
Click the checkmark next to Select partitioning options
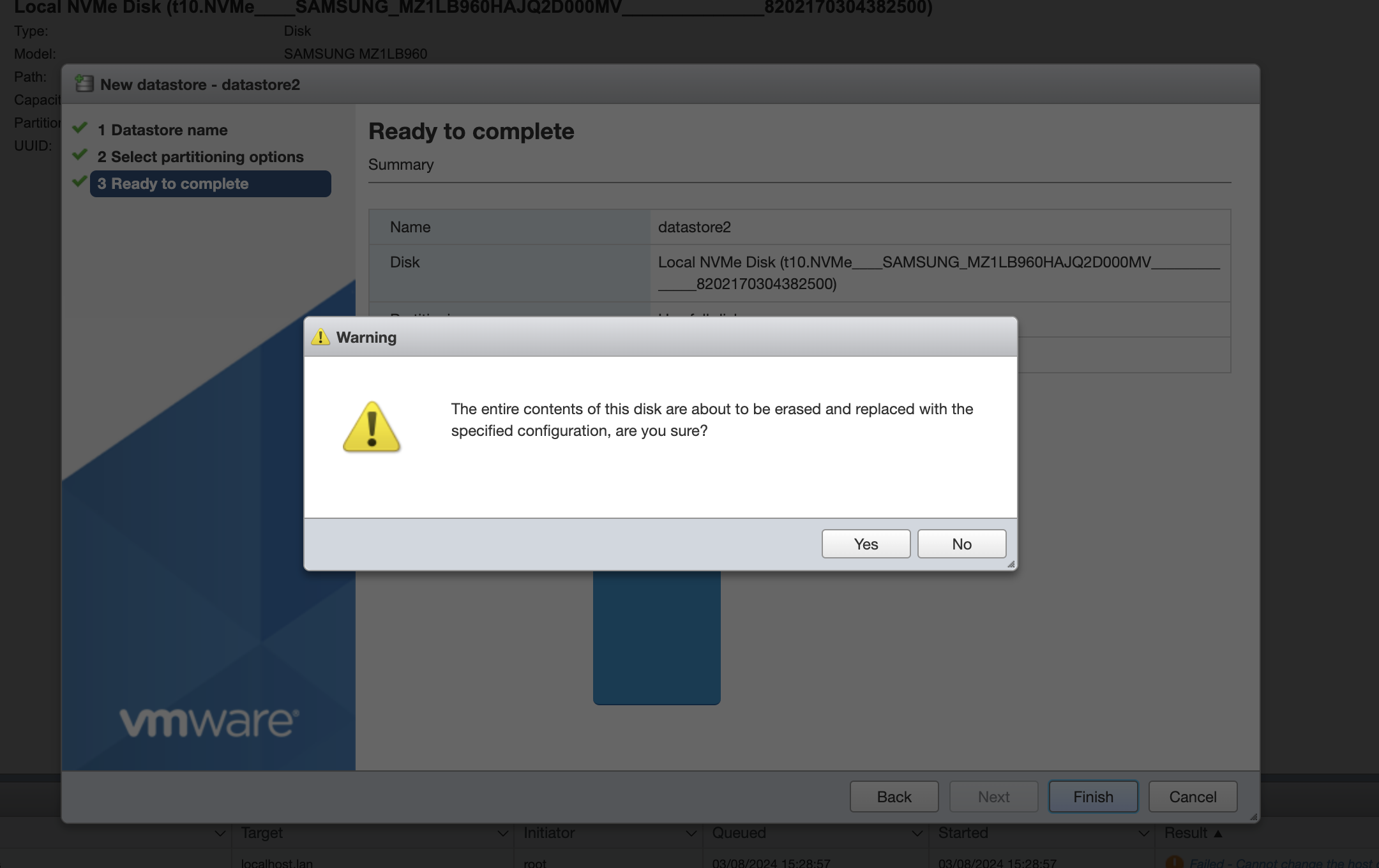[x=80, y=155]
